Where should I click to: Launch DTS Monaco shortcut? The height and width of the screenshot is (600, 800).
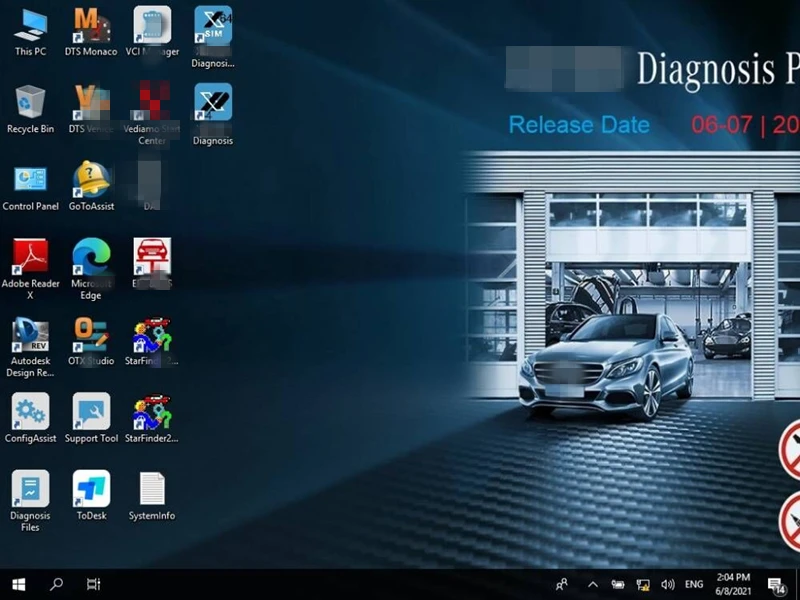point(91,32)
